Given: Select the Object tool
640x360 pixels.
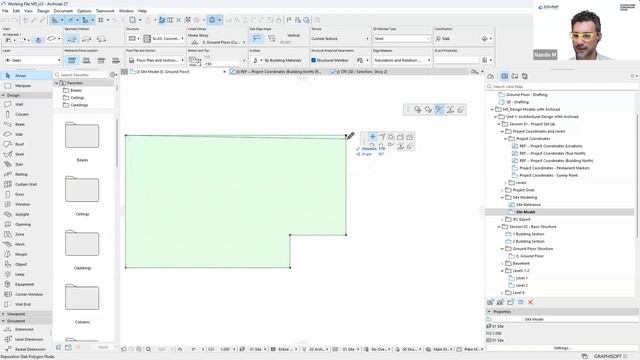Looking at the screenshot, I should point(25,264).
